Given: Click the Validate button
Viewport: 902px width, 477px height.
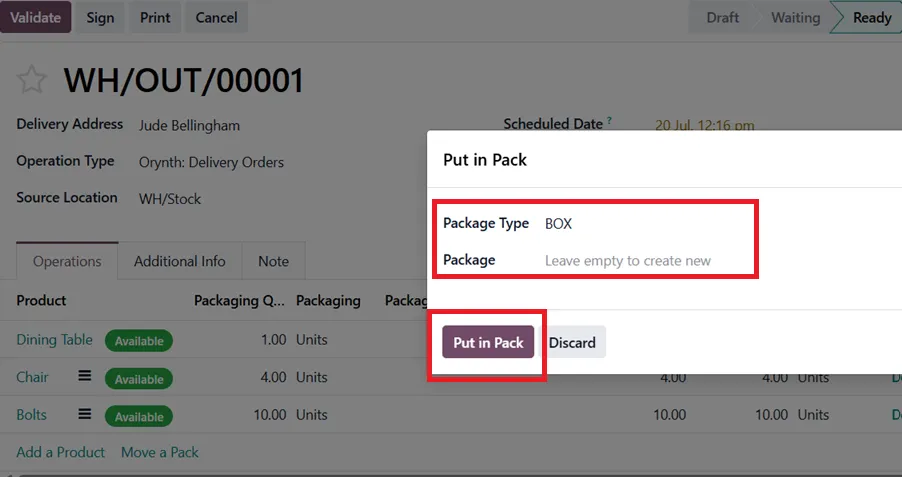Looking at the screenshot, I should click(36, 17).
